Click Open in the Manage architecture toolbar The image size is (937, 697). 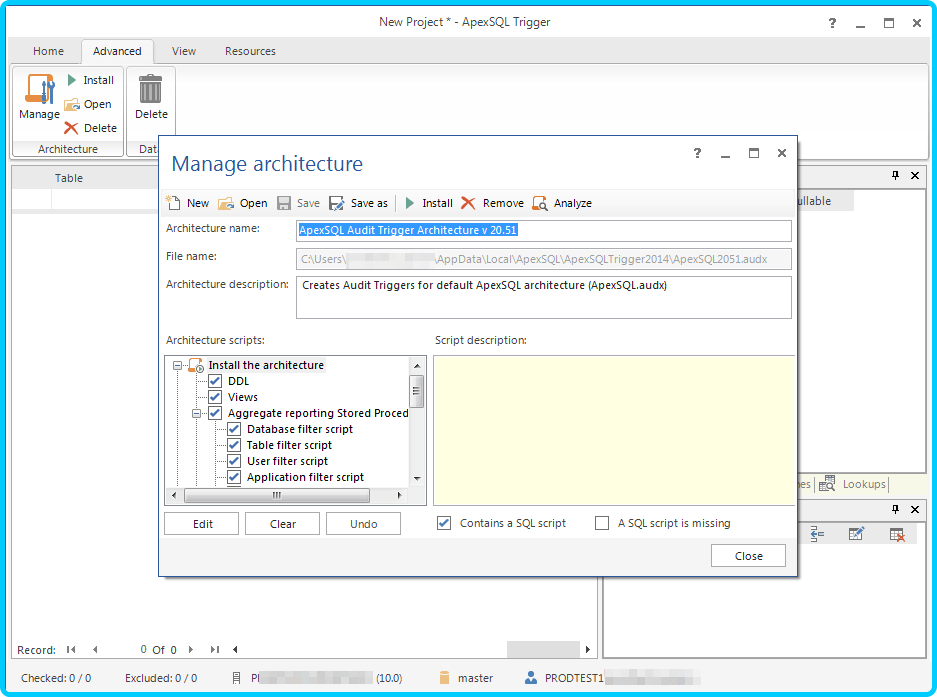(x=243, y=203)
